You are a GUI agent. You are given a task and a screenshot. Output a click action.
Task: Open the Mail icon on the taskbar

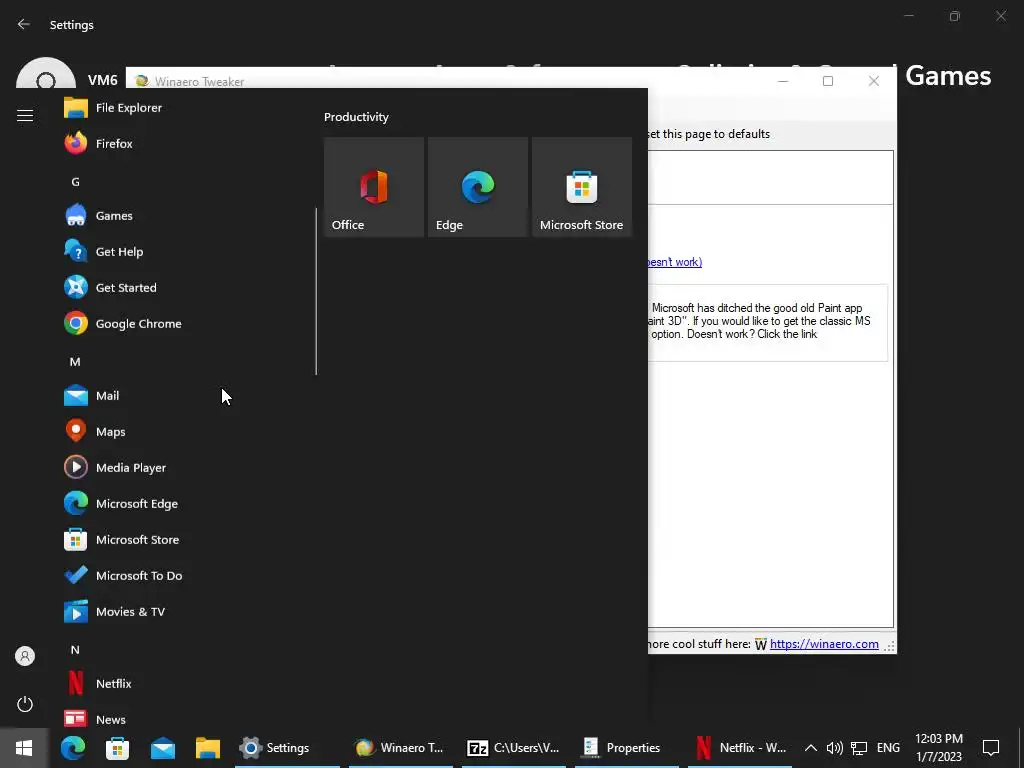point(163,748)
